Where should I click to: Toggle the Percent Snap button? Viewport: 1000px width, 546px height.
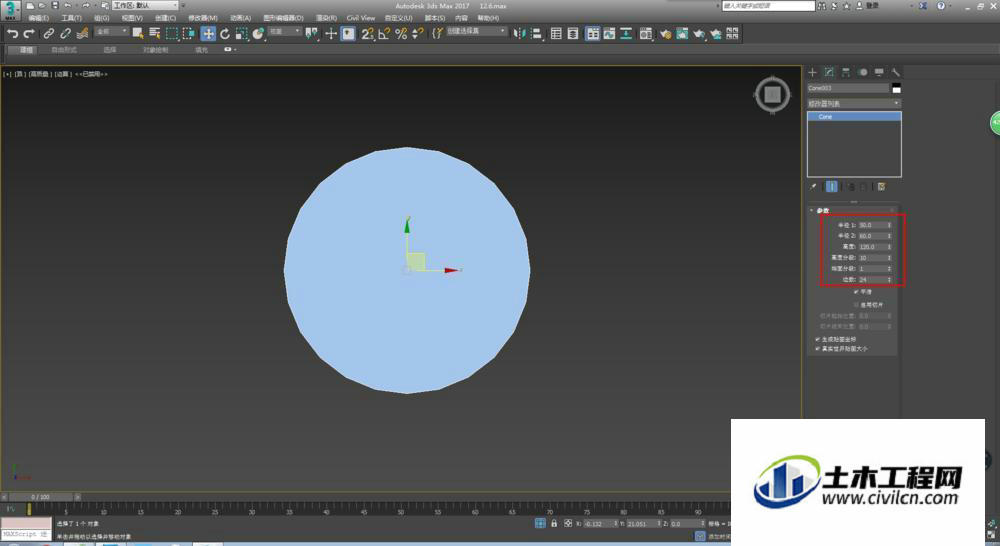pos(401,34)
